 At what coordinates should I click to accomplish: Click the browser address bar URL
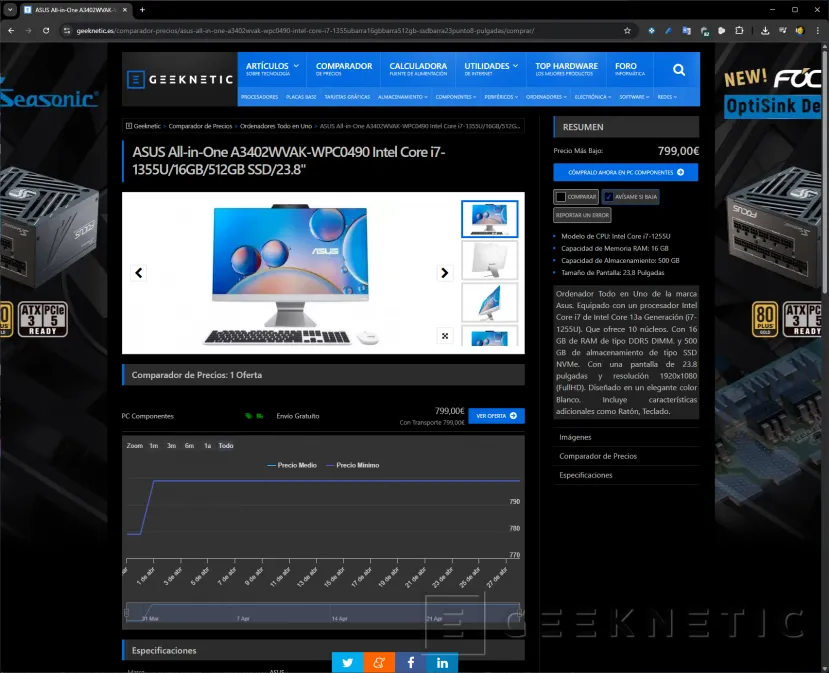point(305,31)
